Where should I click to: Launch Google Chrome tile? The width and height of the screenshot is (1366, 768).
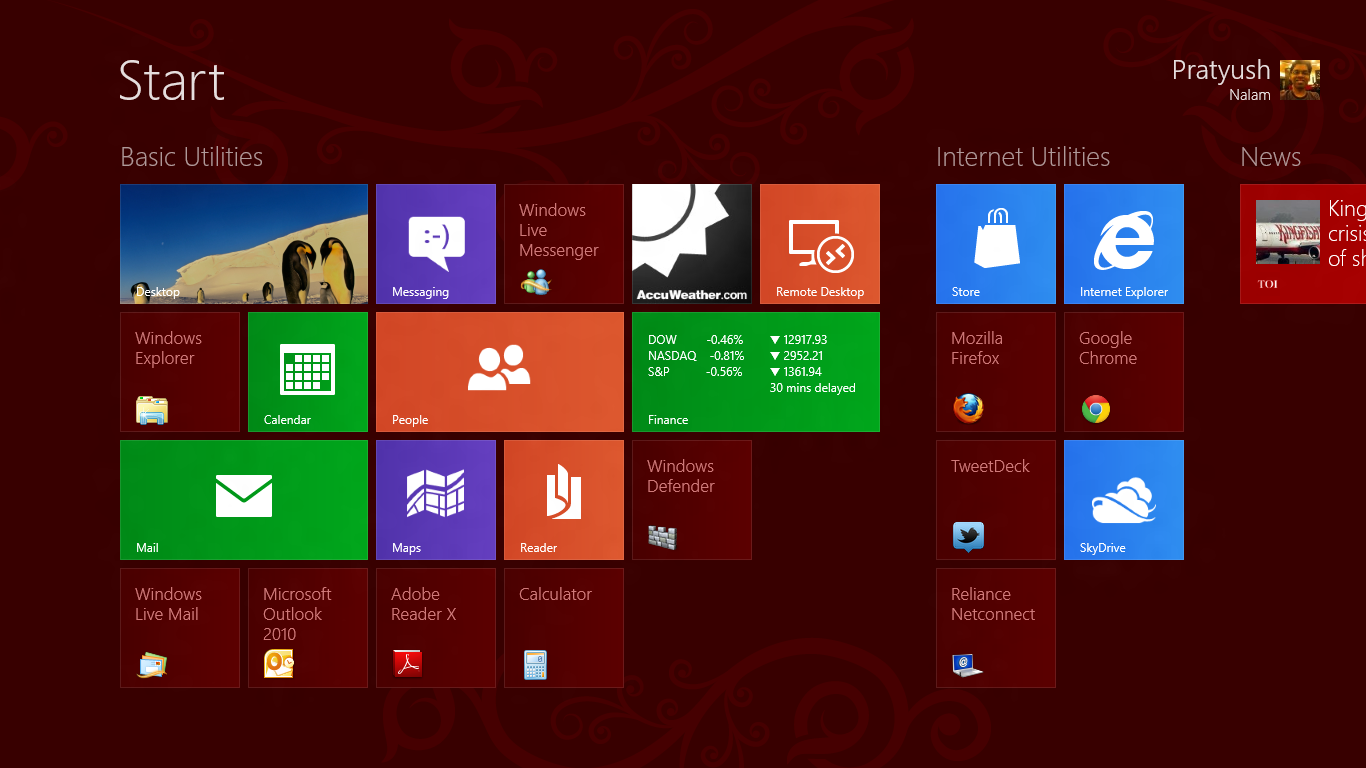click(x=1124, y=372)
